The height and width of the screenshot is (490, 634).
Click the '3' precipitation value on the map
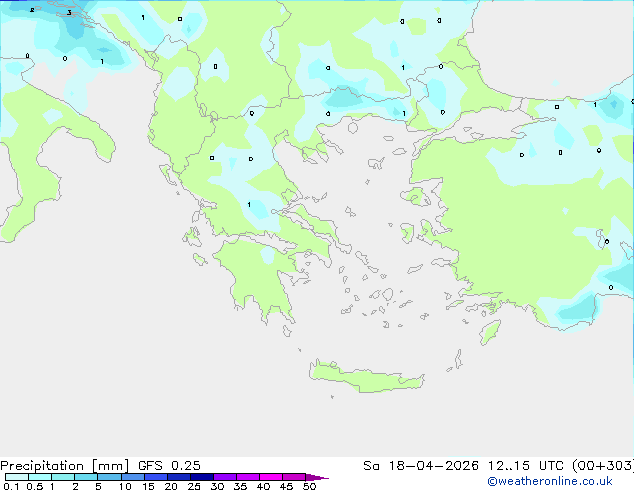point(69,13)
